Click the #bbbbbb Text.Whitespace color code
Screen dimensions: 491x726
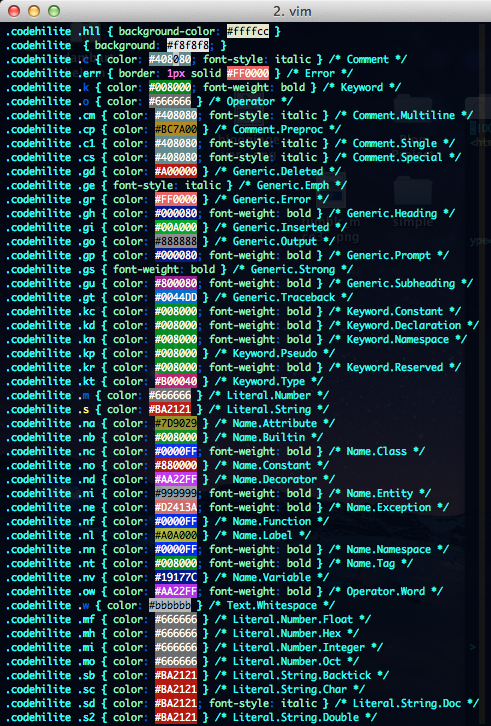pyautogui.click(x=170, y=605)
